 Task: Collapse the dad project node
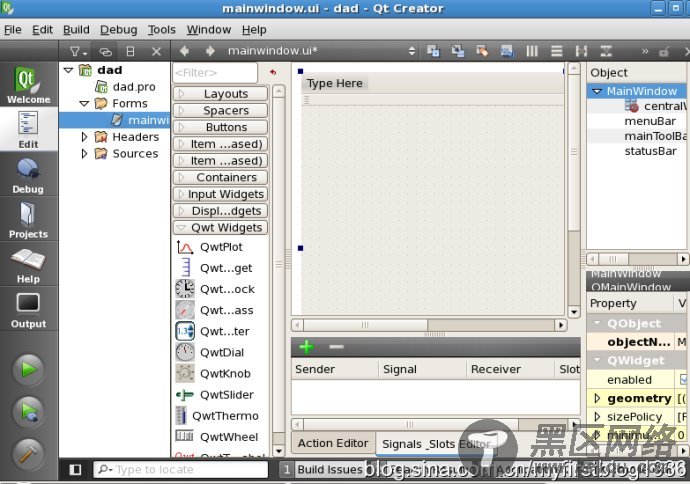pyautogui.click(x=68, y=70)
